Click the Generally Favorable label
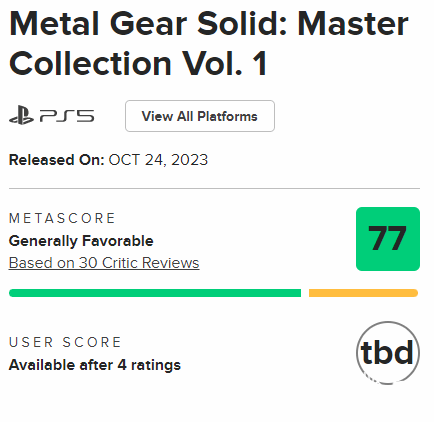Image resolution: width=434 pixels, height=422 pixels. coord(81,241)
